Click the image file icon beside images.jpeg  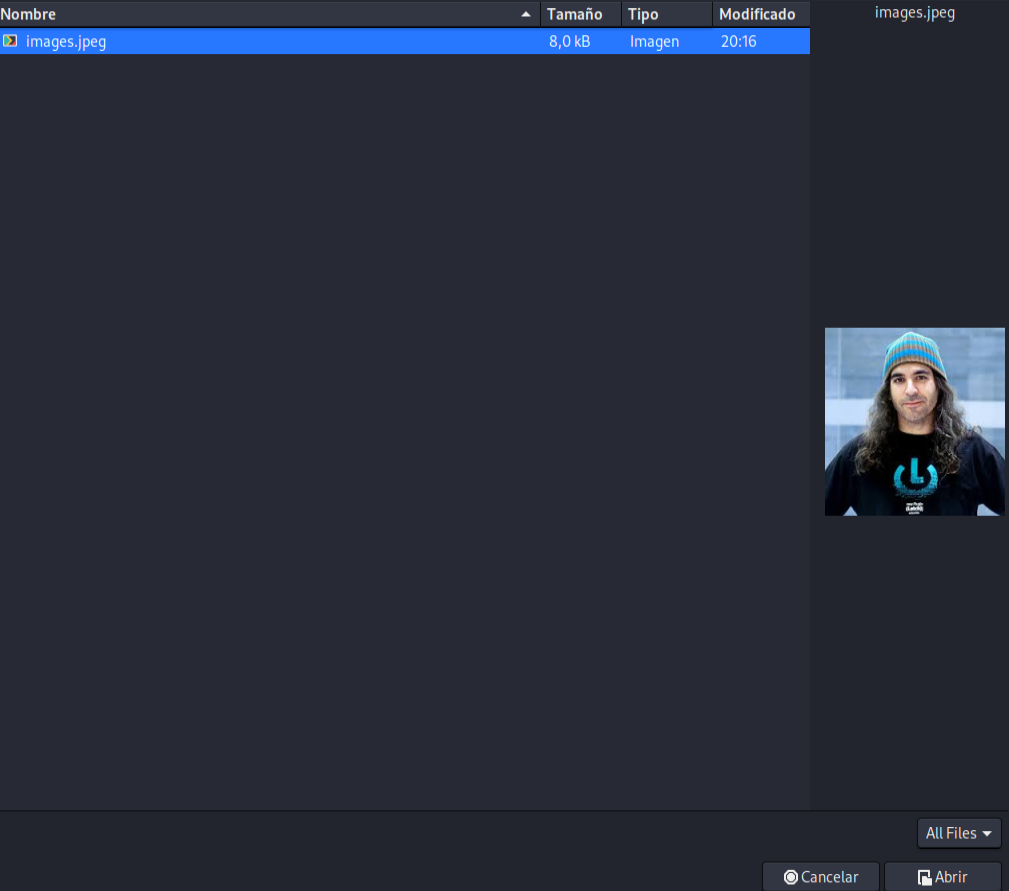click(10, 41)
